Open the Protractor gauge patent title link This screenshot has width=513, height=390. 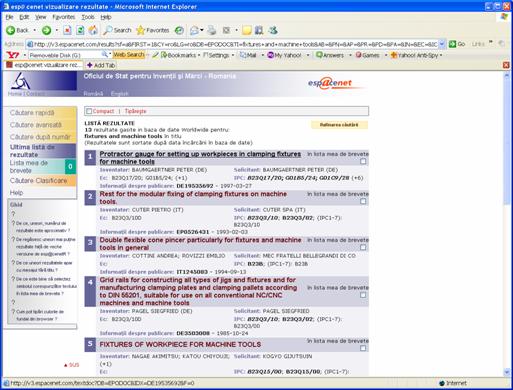[x=200, y=158]
